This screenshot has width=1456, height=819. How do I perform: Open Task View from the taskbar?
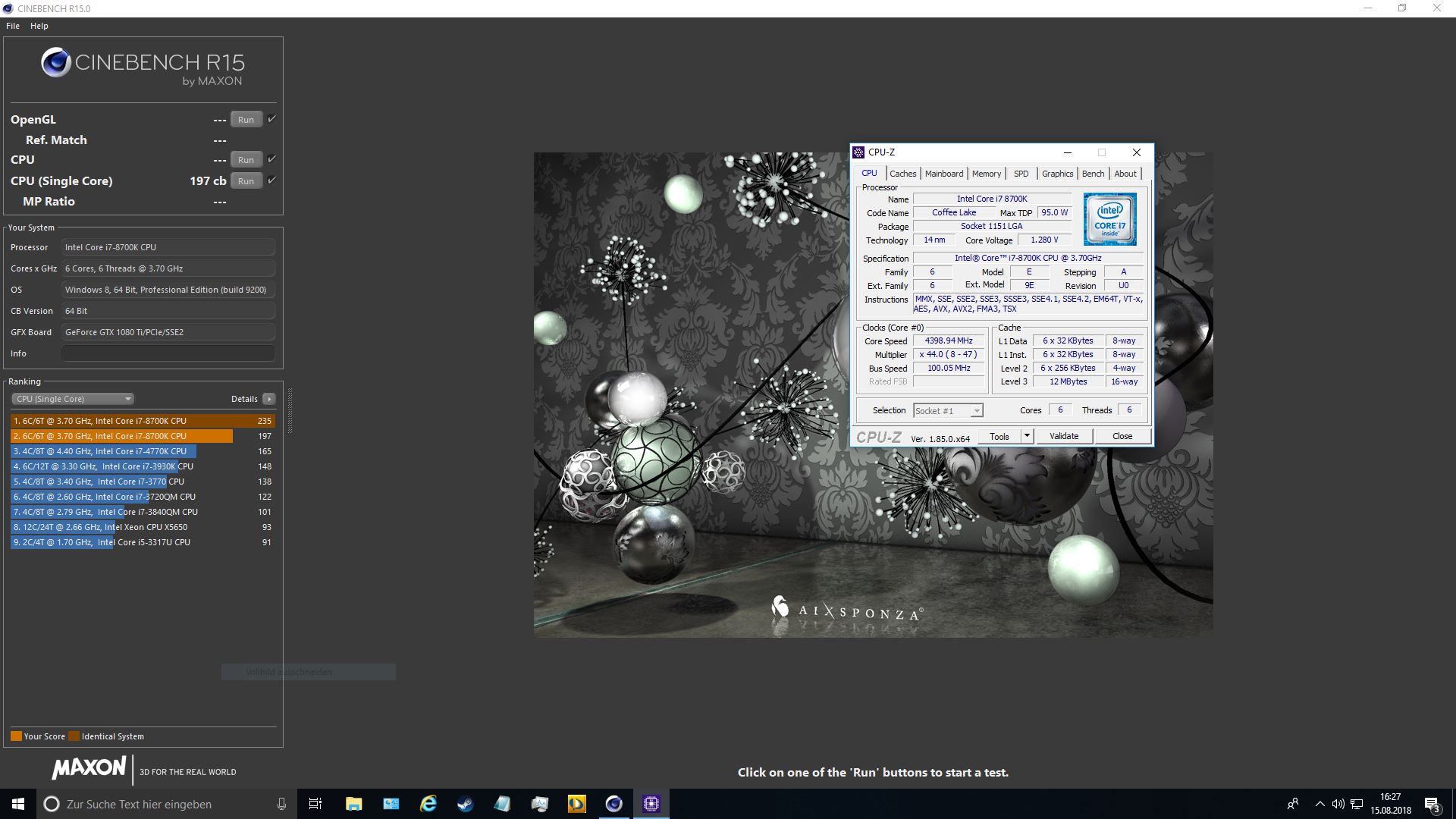coord(315,804)
